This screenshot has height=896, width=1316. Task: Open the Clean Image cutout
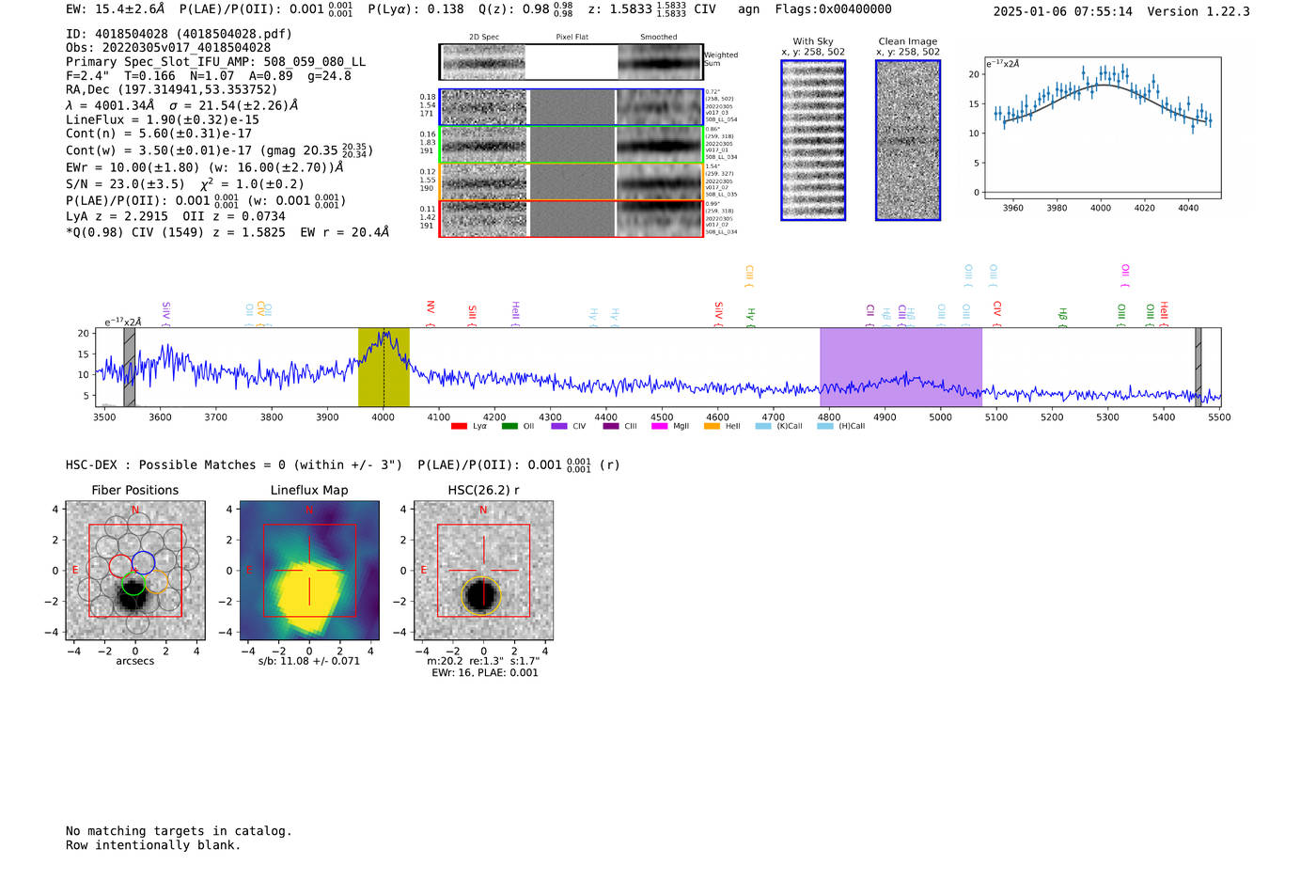(908, 140)
